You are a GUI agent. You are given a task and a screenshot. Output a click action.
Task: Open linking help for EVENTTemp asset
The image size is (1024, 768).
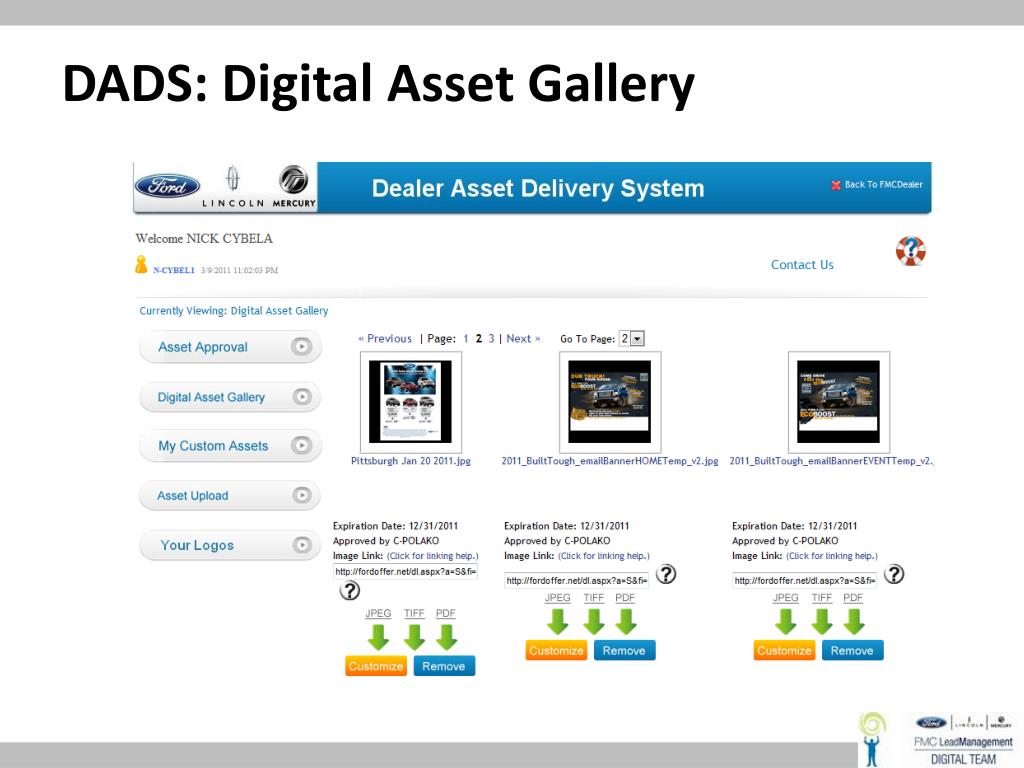click(831, 556)
